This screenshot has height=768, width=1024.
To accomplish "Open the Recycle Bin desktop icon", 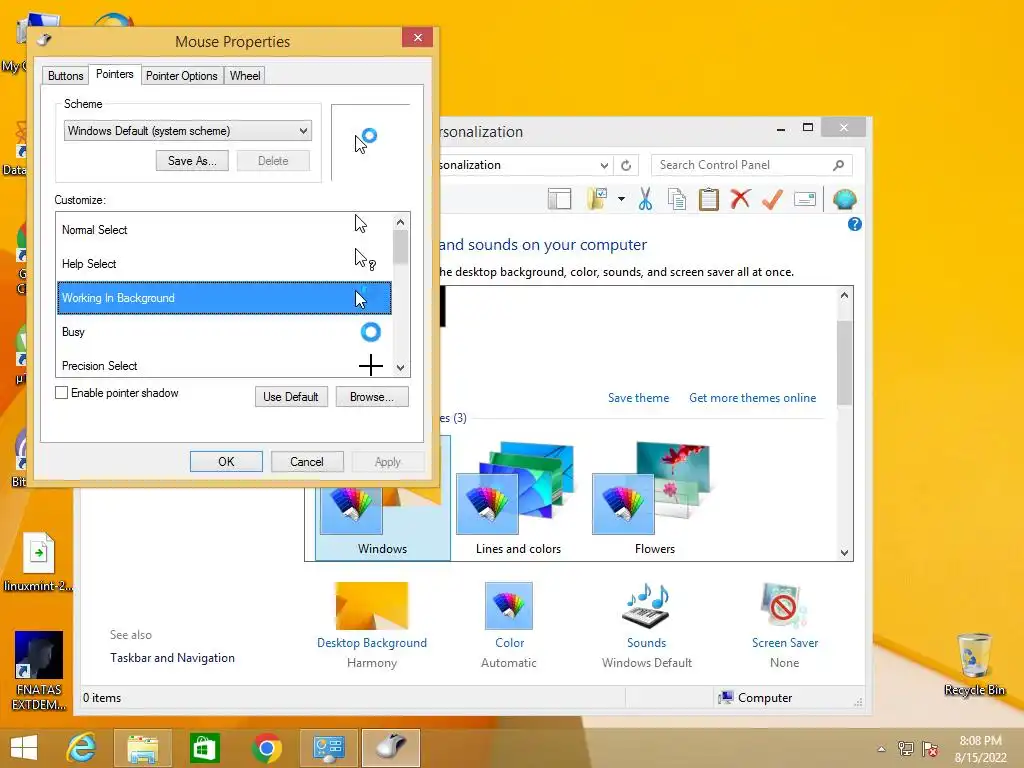I will (x=974, y=664).
